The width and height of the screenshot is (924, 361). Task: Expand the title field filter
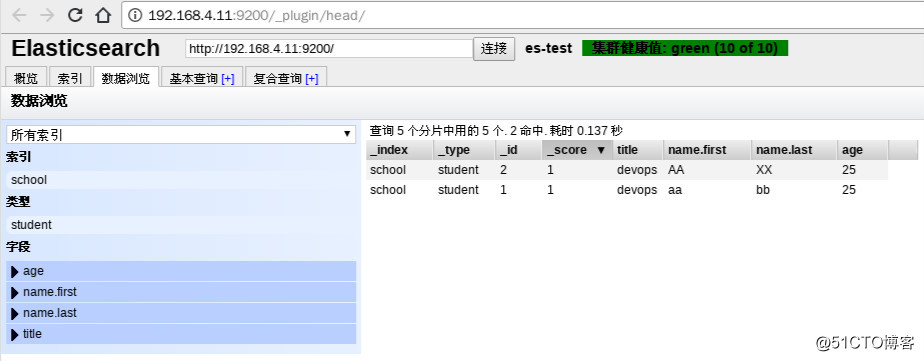coord(181,334)
